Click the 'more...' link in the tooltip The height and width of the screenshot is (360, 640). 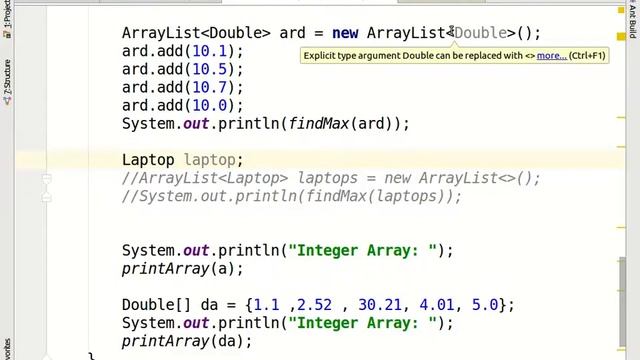(551, 56)
